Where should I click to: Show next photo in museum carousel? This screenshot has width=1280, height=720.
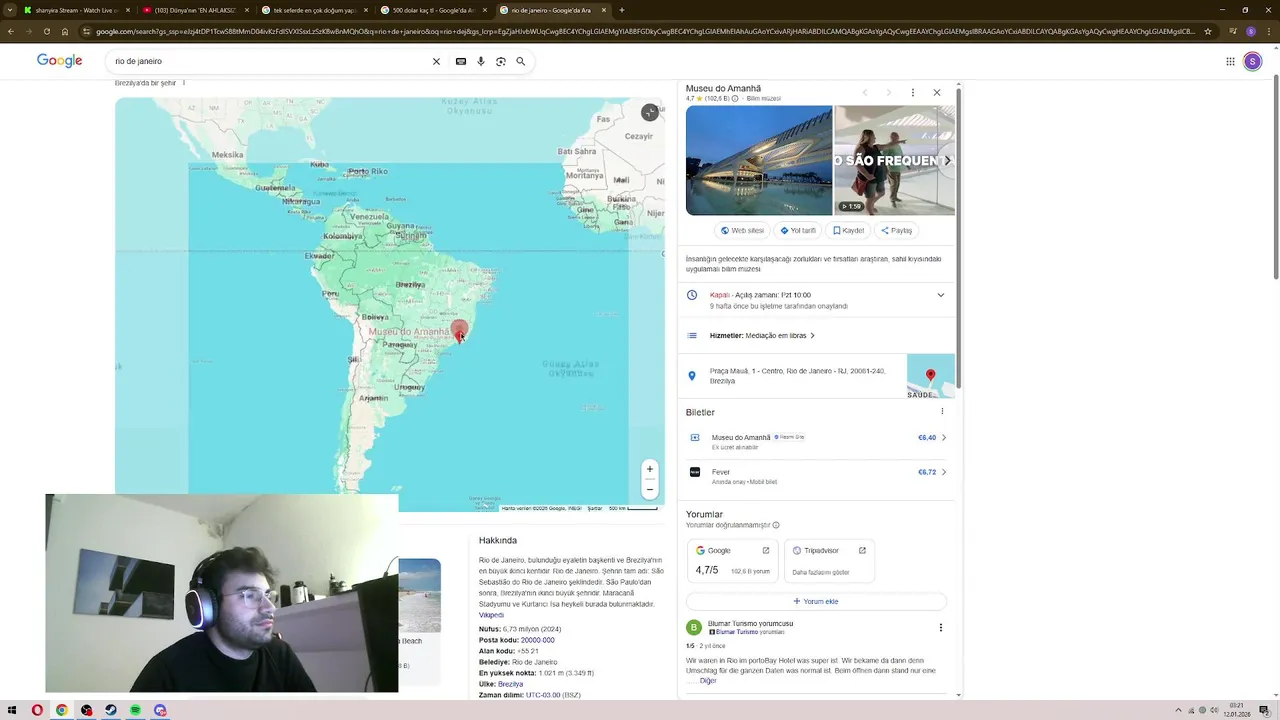947,160
